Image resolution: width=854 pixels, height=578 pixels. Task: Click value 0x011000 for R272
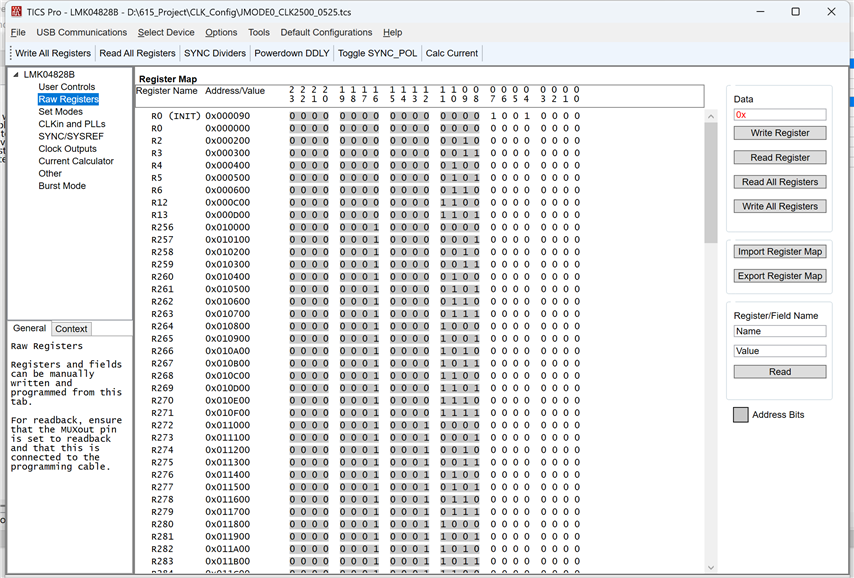click(228, 425)
